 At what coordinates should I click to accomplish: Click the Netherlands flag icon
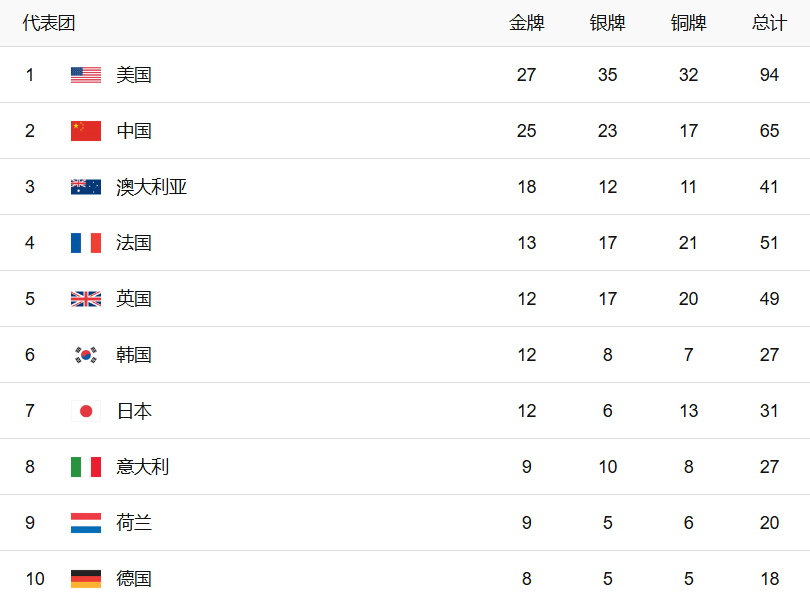point(86,523)
